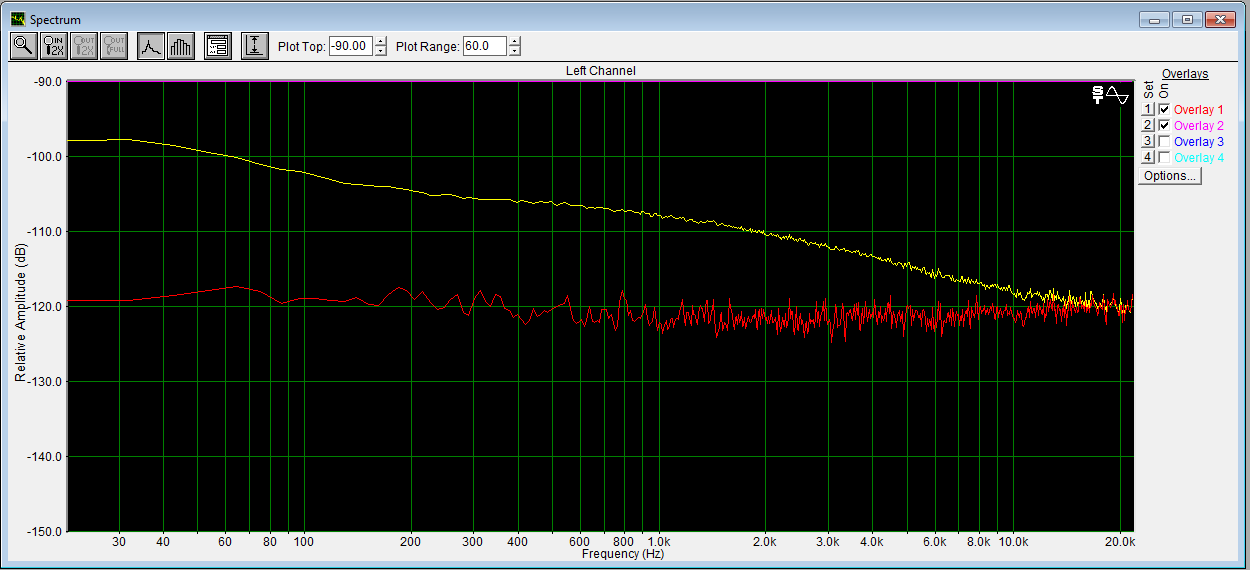Click the 1.0k frequency axis tick label
This screenshot has height=570, width=1250.
pyautogui.click(x=657, y=542)
